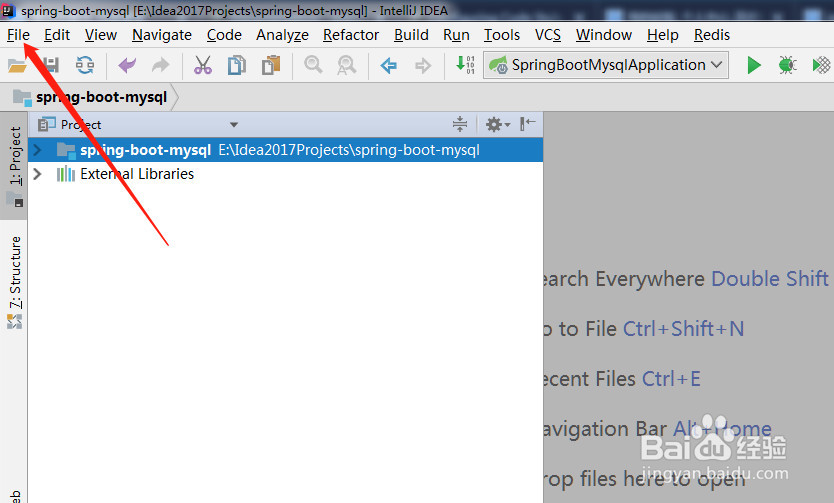Open the VCS menu
The width and height of the screenshot is (834, 503).
[x=548, y=35]
